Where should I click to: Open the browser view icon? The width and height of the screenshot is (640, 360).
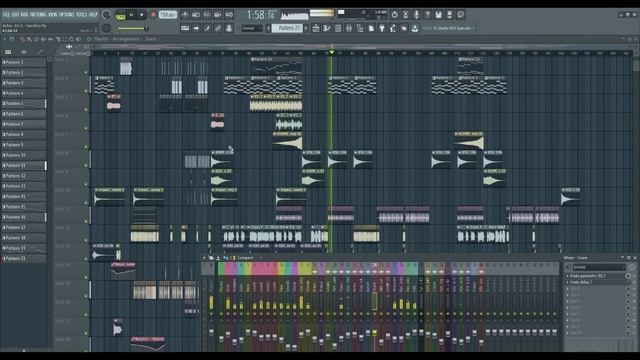(360, 28)
